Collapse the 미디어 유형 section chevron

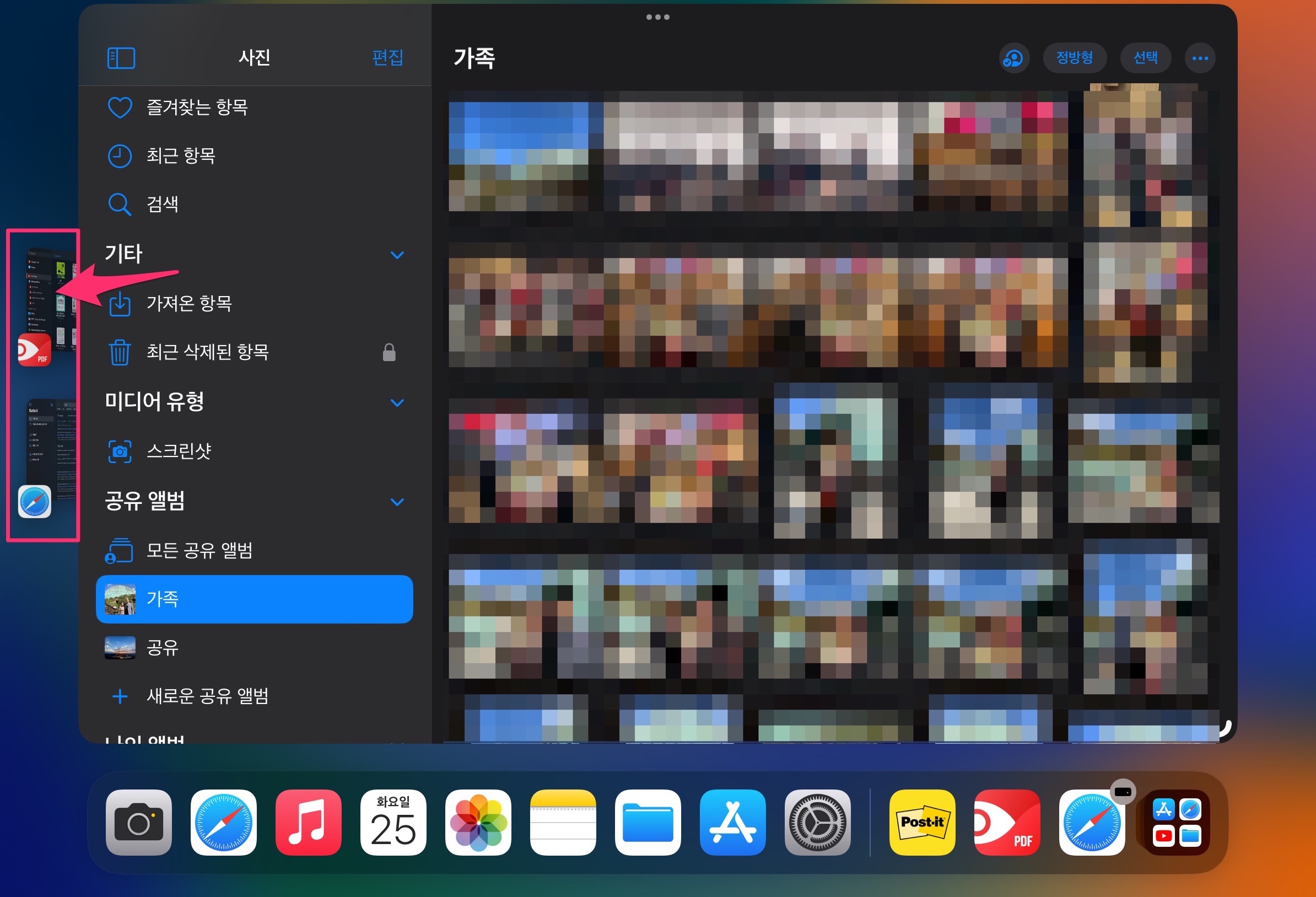397,403
